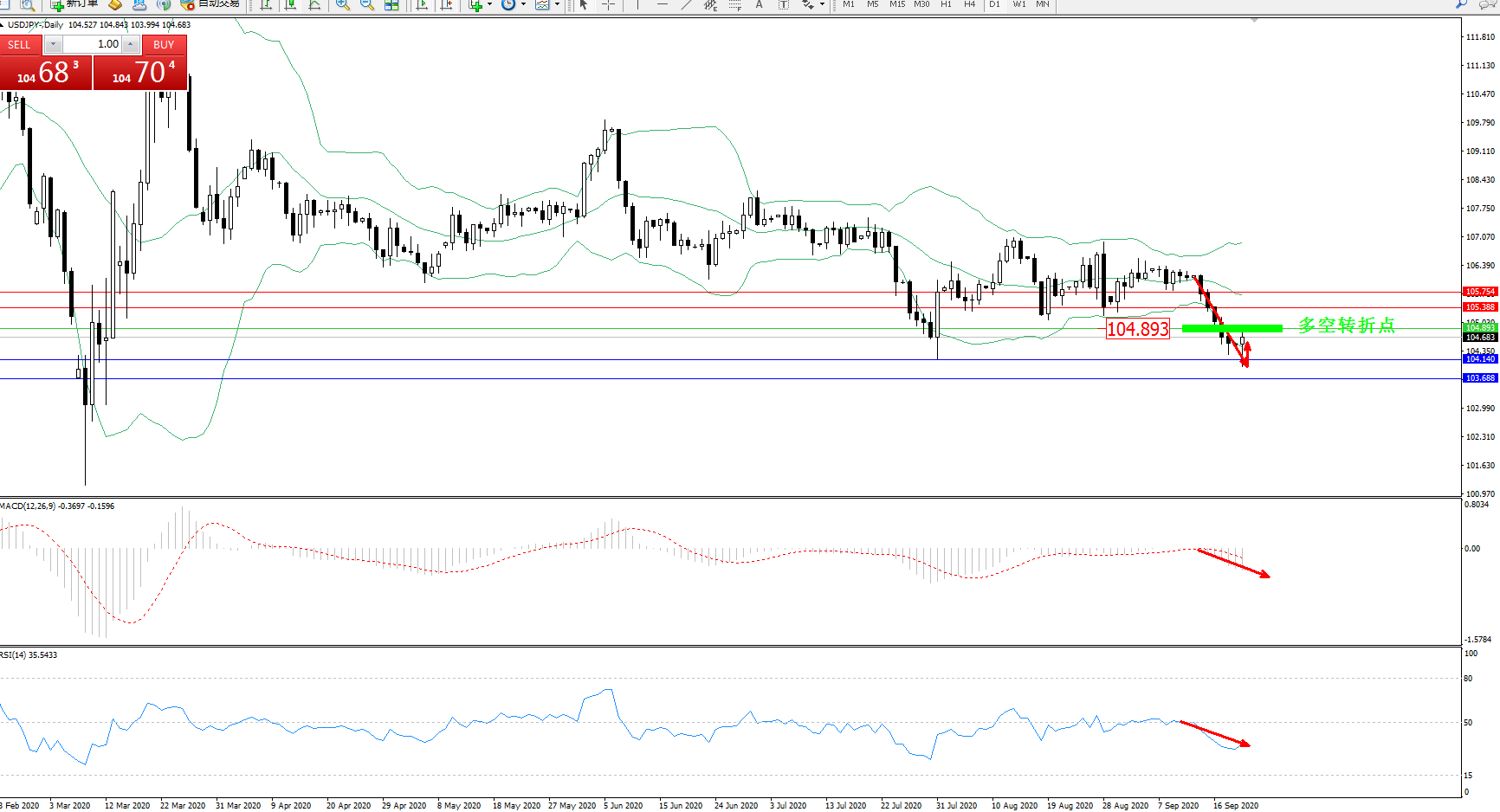Toggle the chart shift option
Screen dimensions: 1500x812
click(x=446, y=4)
